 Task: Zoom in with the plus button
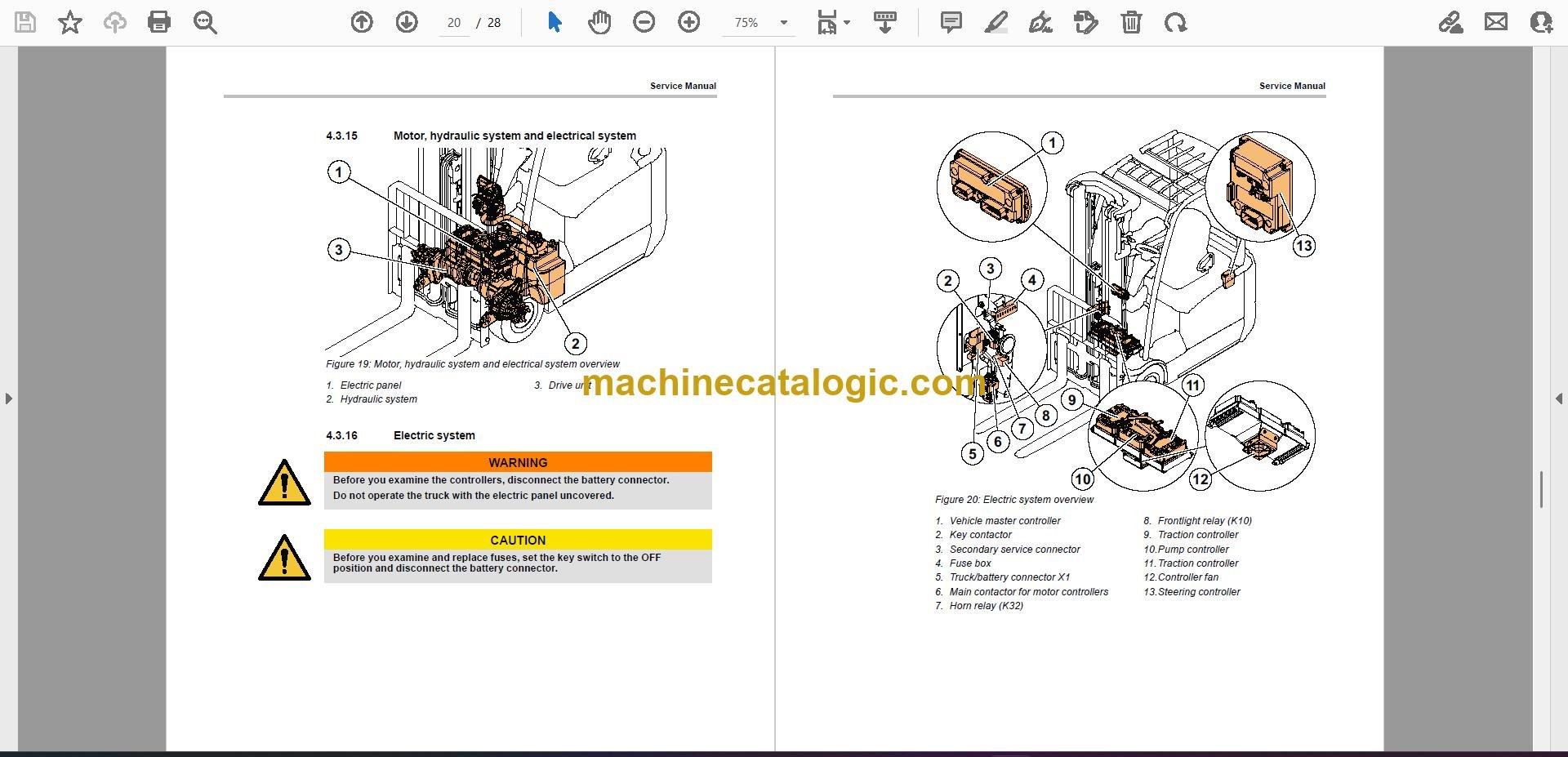pyautogui.click(x=689, y=22)
